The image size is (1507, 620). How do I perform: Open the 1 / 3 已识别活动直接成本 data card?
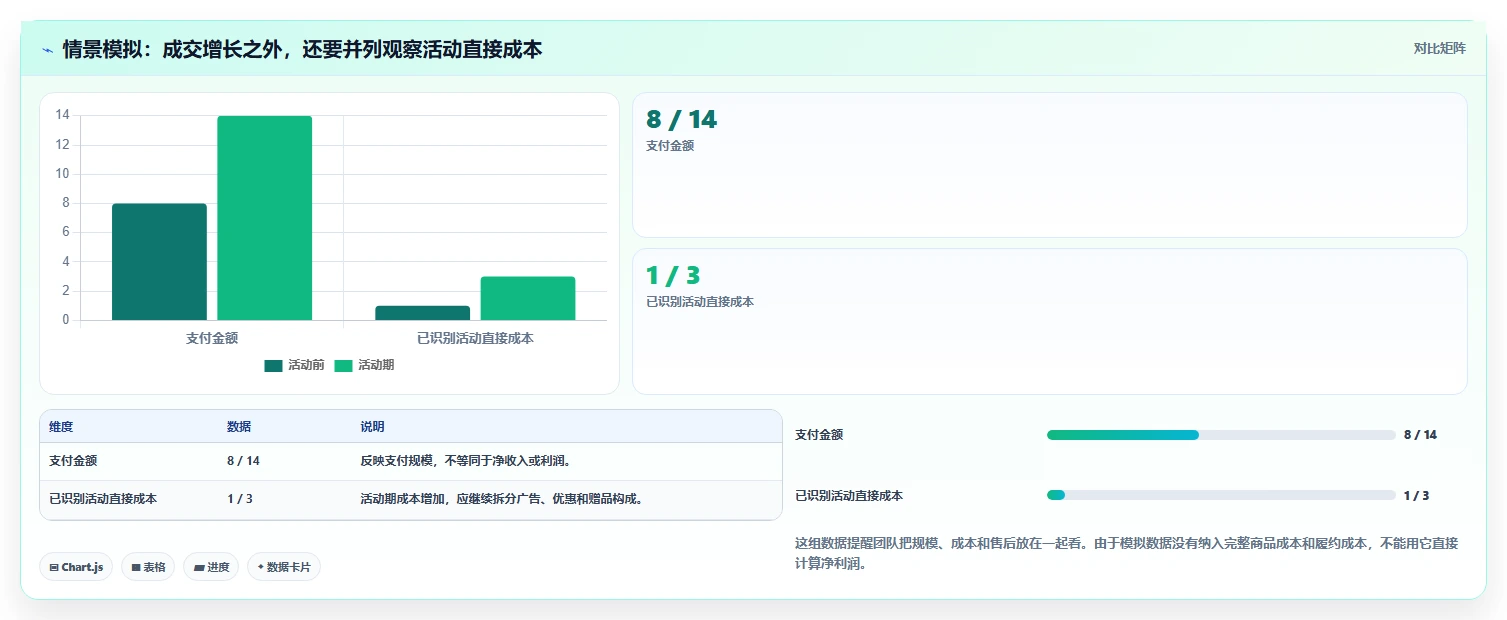point(1049,321)
